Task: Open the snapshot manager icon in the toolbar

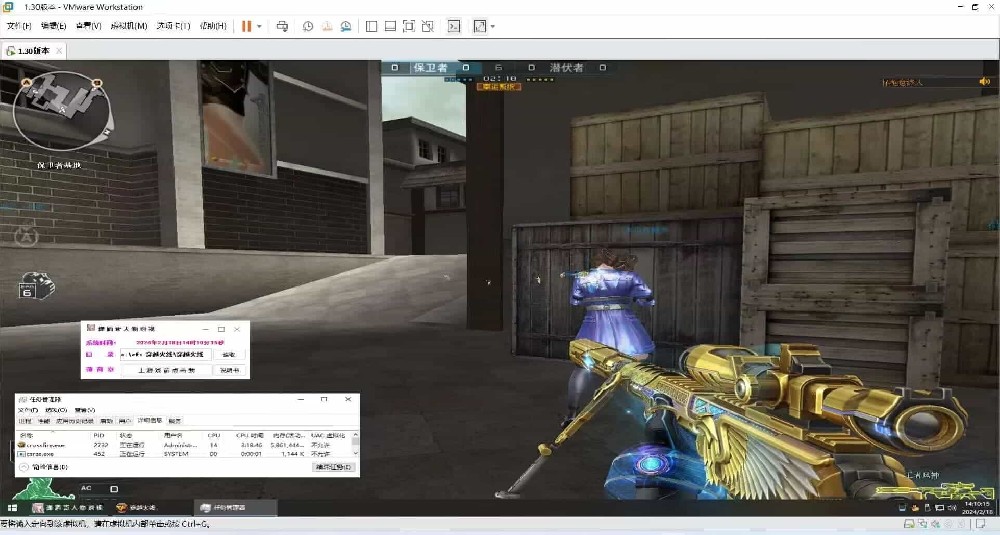Action: (x=346, y=26)
